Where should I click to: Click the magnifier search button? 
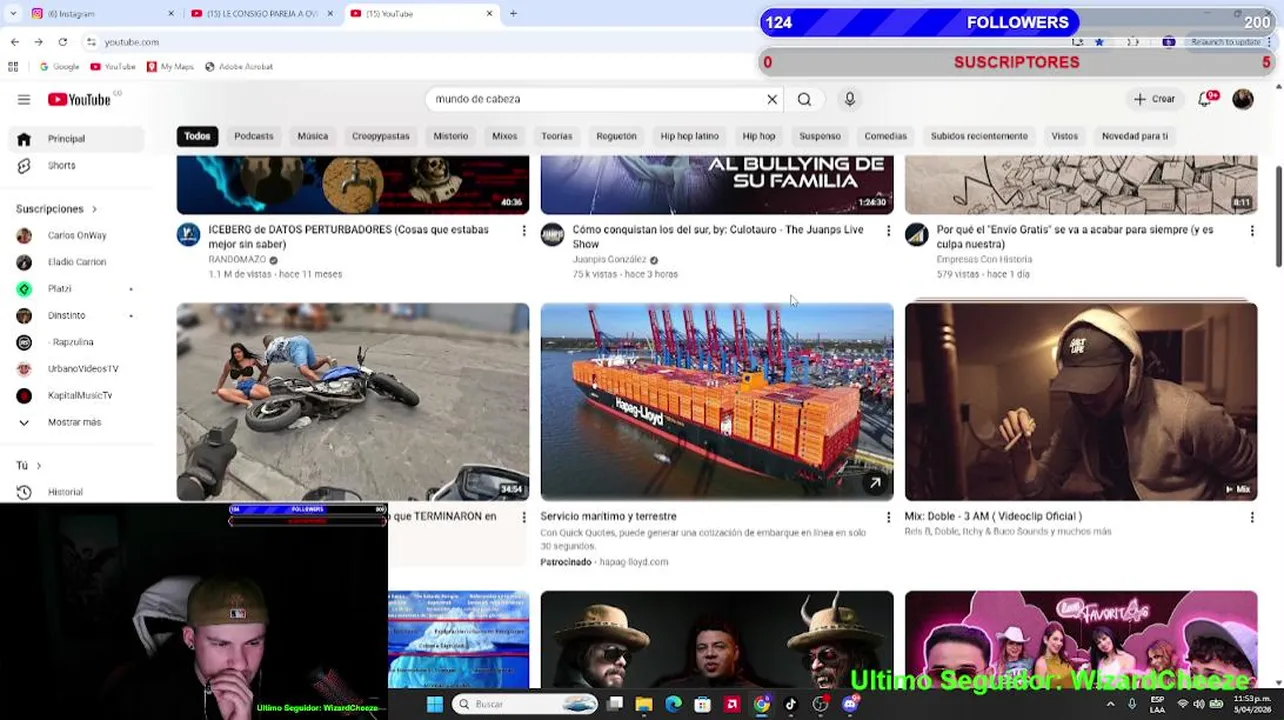[x=804, y=99]
